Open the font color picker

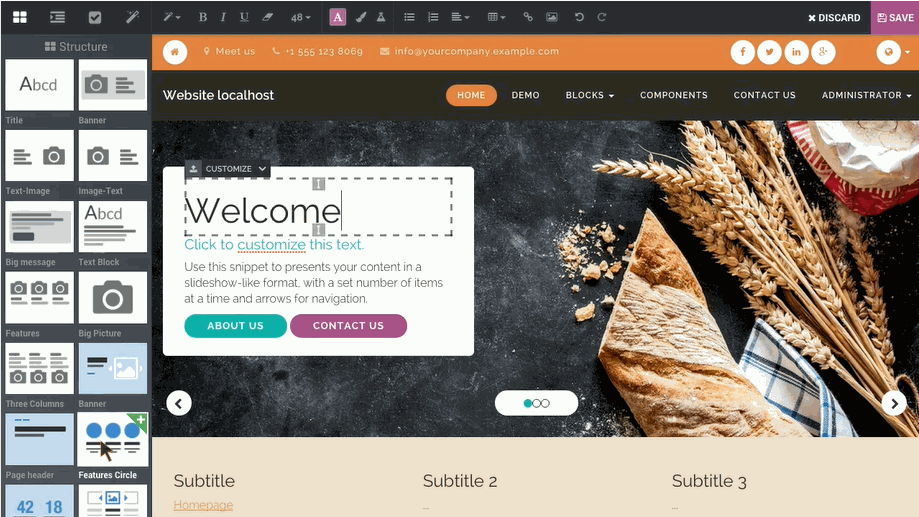coord(338,17)
